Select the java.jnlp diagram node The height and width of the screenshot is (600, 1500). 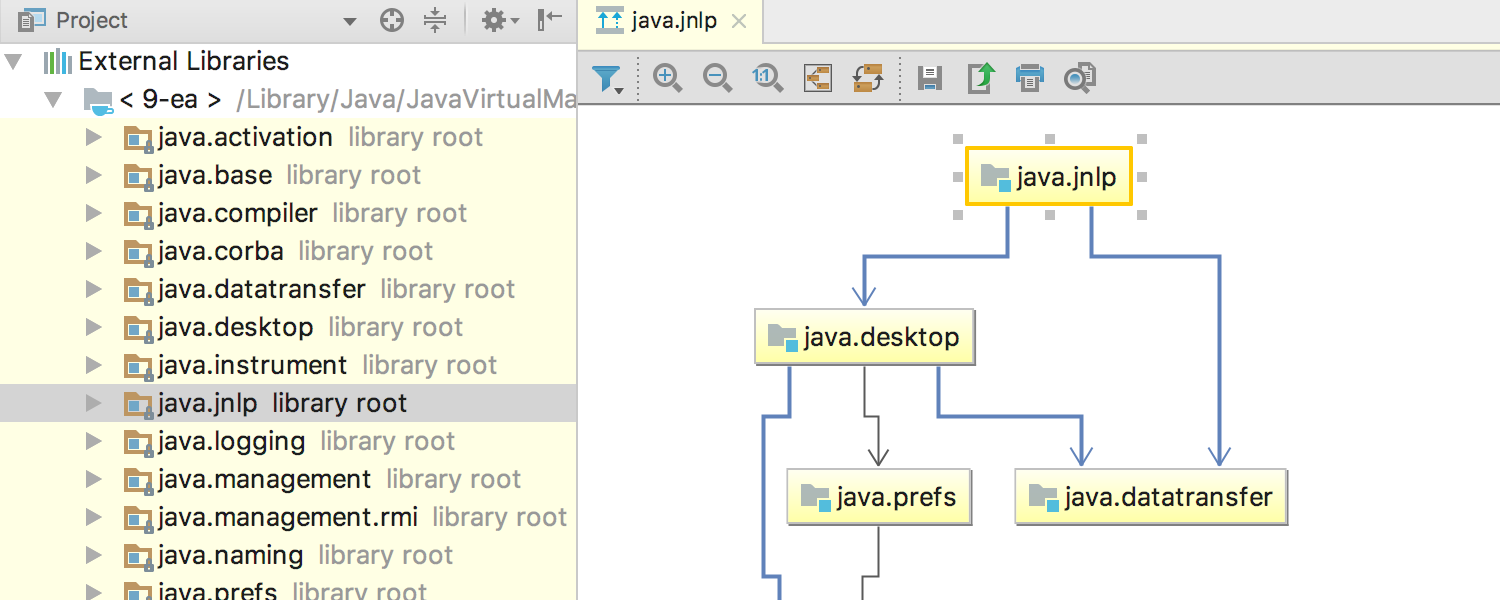click(1049, 177)
